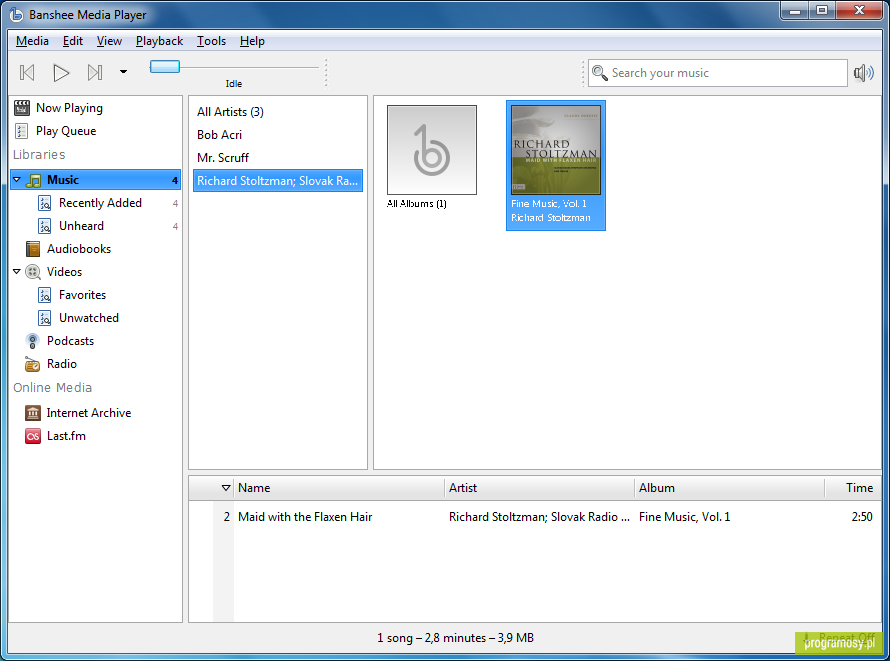Click the Radio icon
The image size is (890, 661).
[x=32, y=364]
